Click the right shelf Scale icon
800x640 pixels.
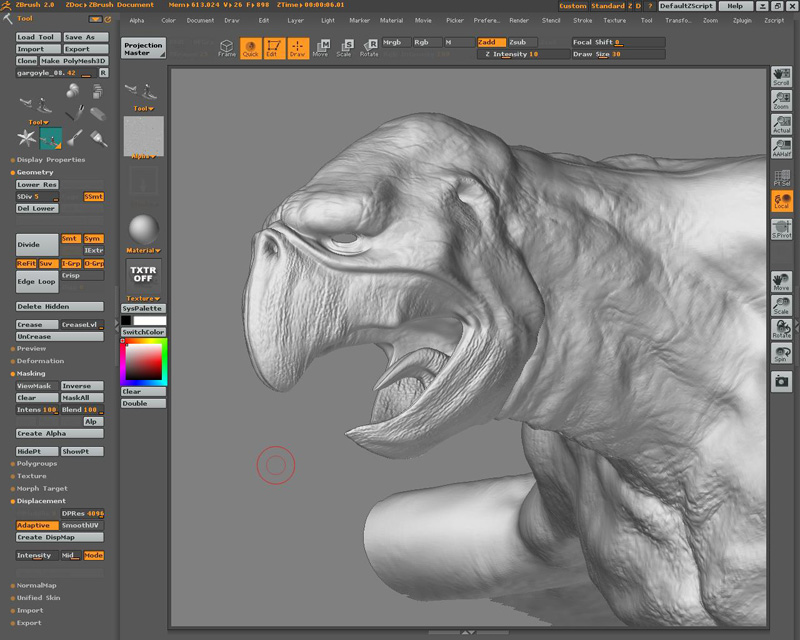[x=781, y=305]
